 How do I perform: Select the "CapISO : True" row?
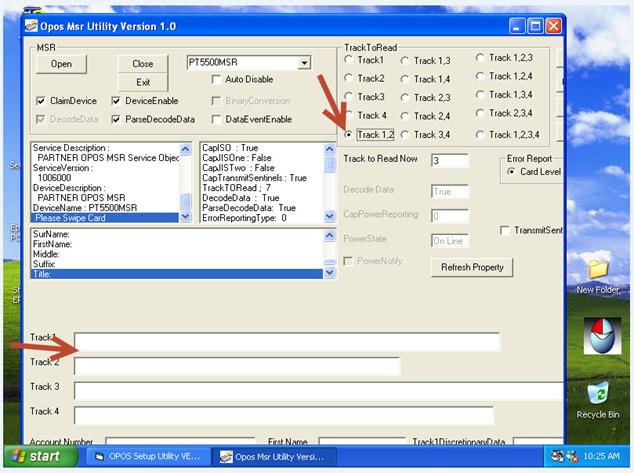(x=262, y=148)
